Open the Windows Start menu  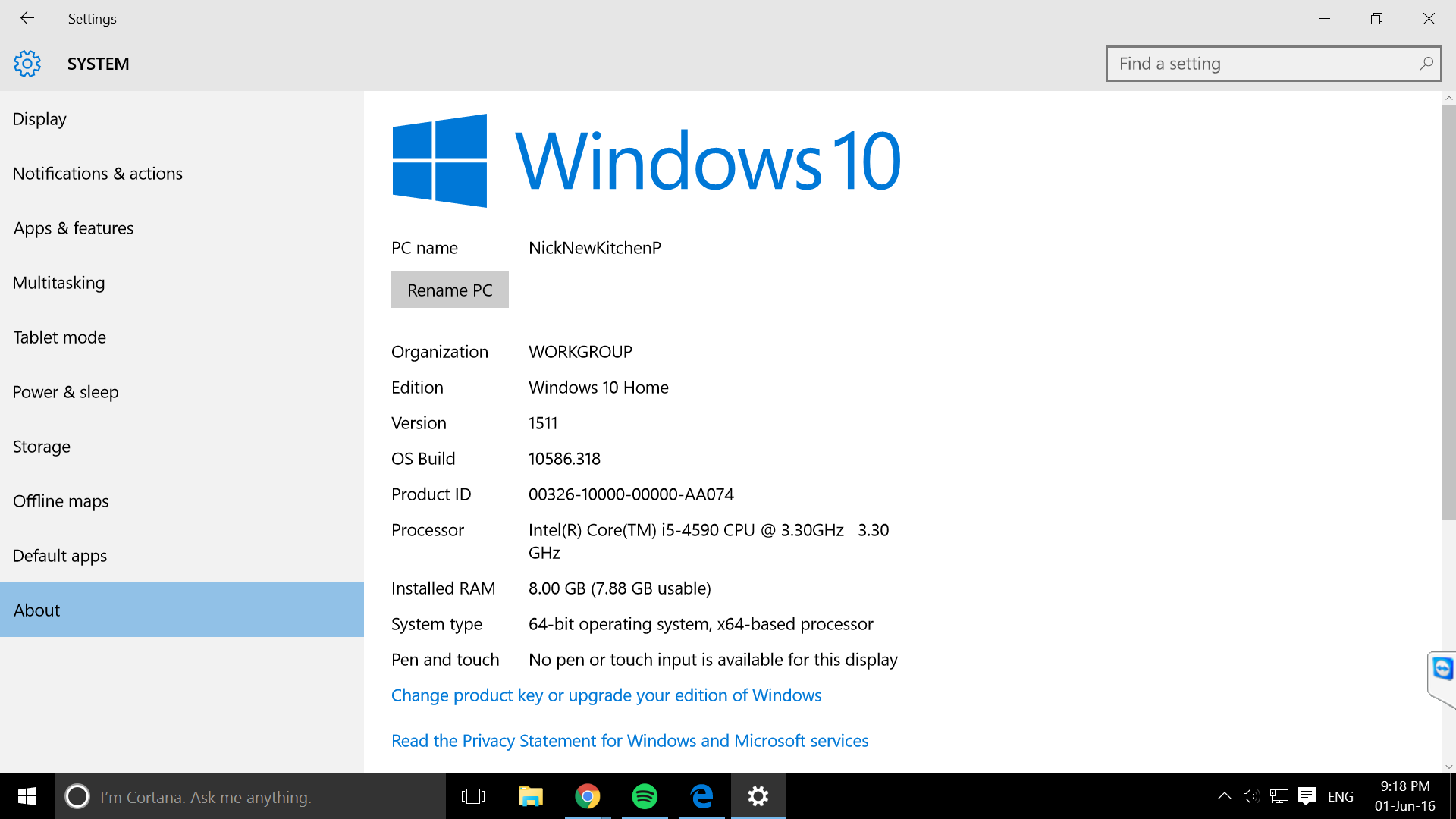pyautogui.click(x=27, y=796)
